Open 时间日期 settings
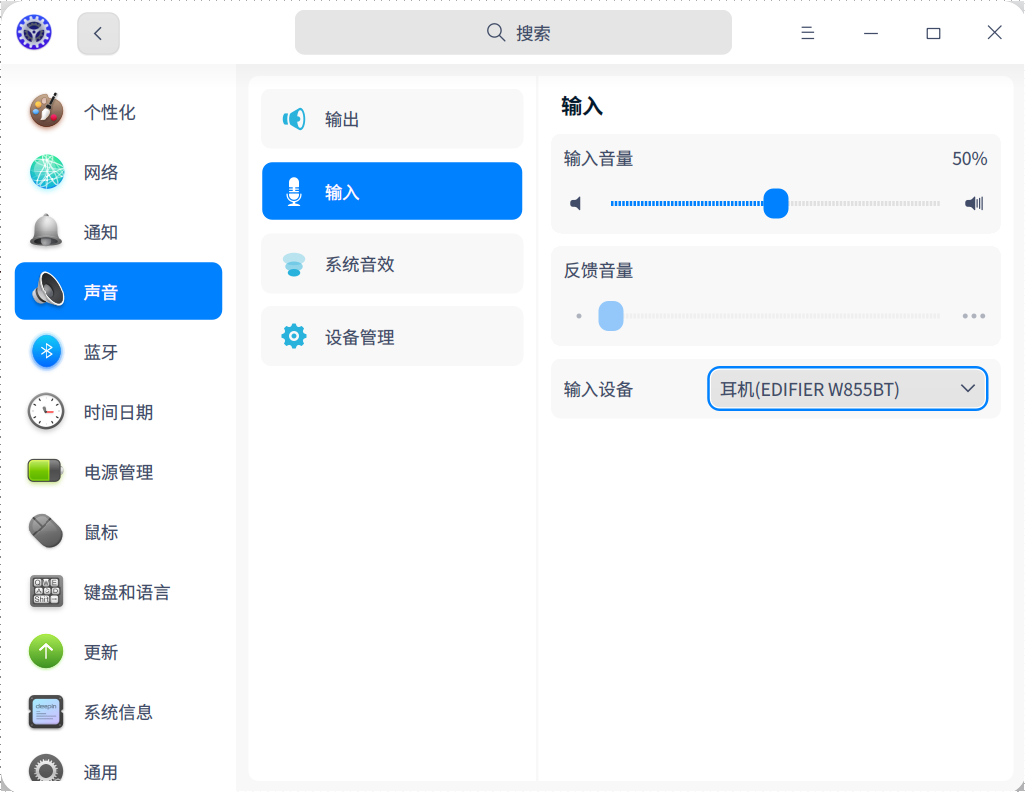 tap(46, 411)
